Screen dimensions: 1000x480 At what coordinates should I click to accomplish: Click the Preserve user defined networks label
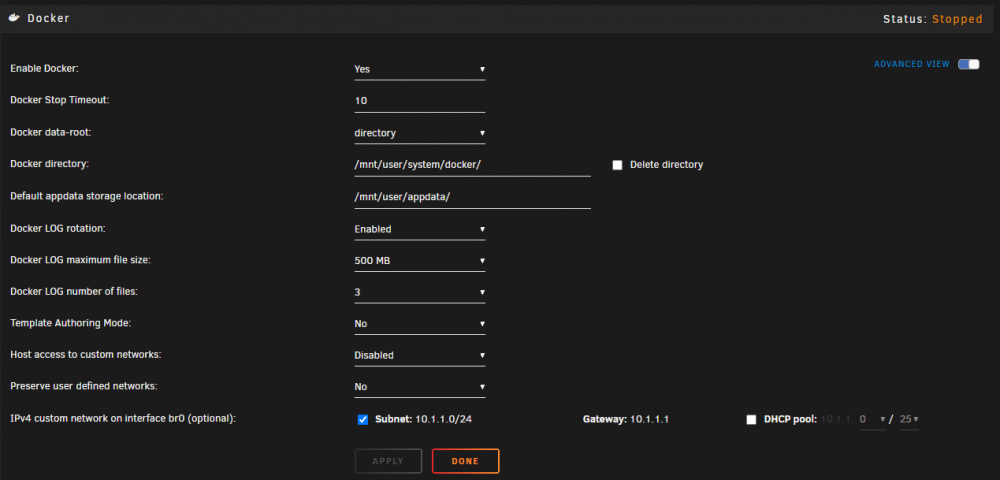[84, 386]
